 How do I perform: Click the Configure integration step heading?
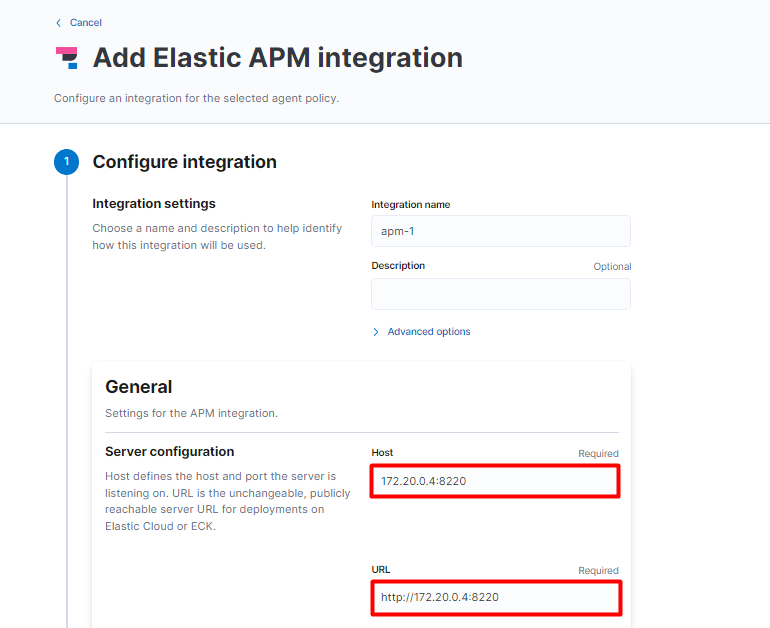pos(185,162)
